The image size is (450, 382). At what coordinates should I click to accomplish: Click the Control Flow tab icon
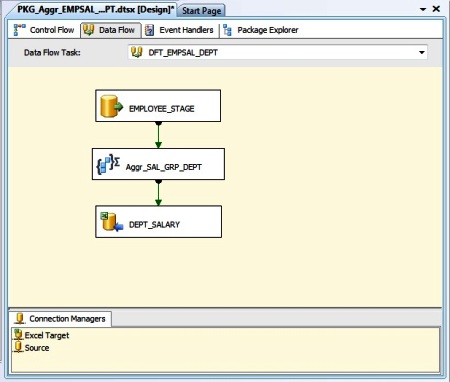click(x=19, y=30)
